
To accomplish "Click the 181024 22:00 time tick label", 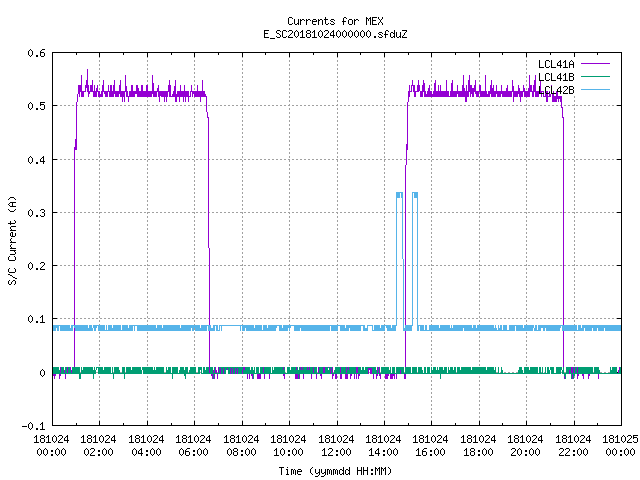I will point(573,446).
